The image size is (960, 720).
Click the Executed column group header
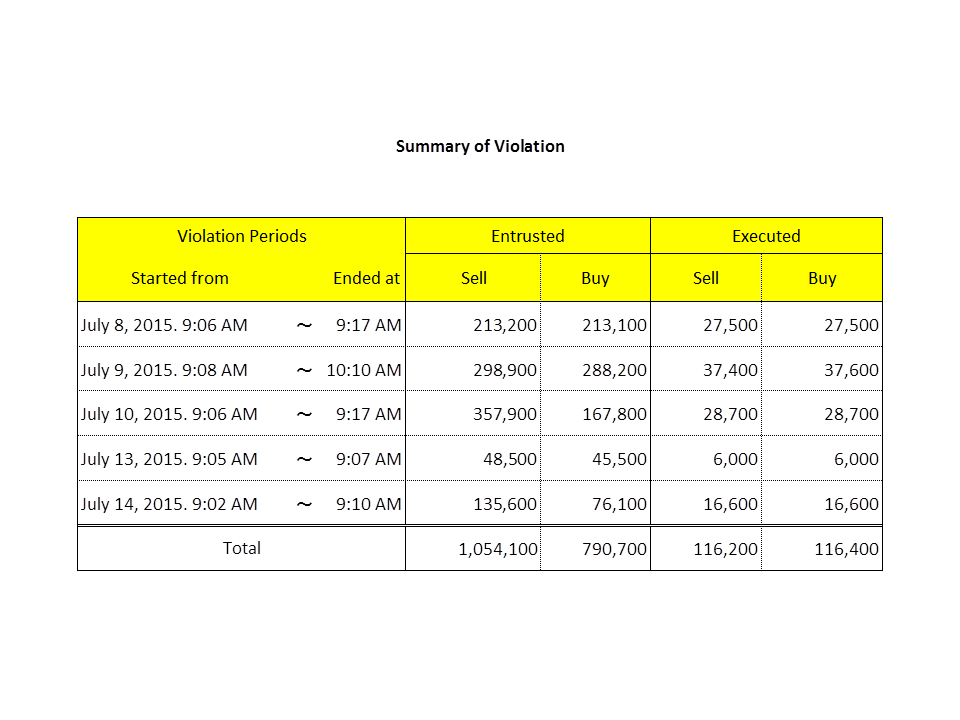pyautogui.click(x=766, y=236)
